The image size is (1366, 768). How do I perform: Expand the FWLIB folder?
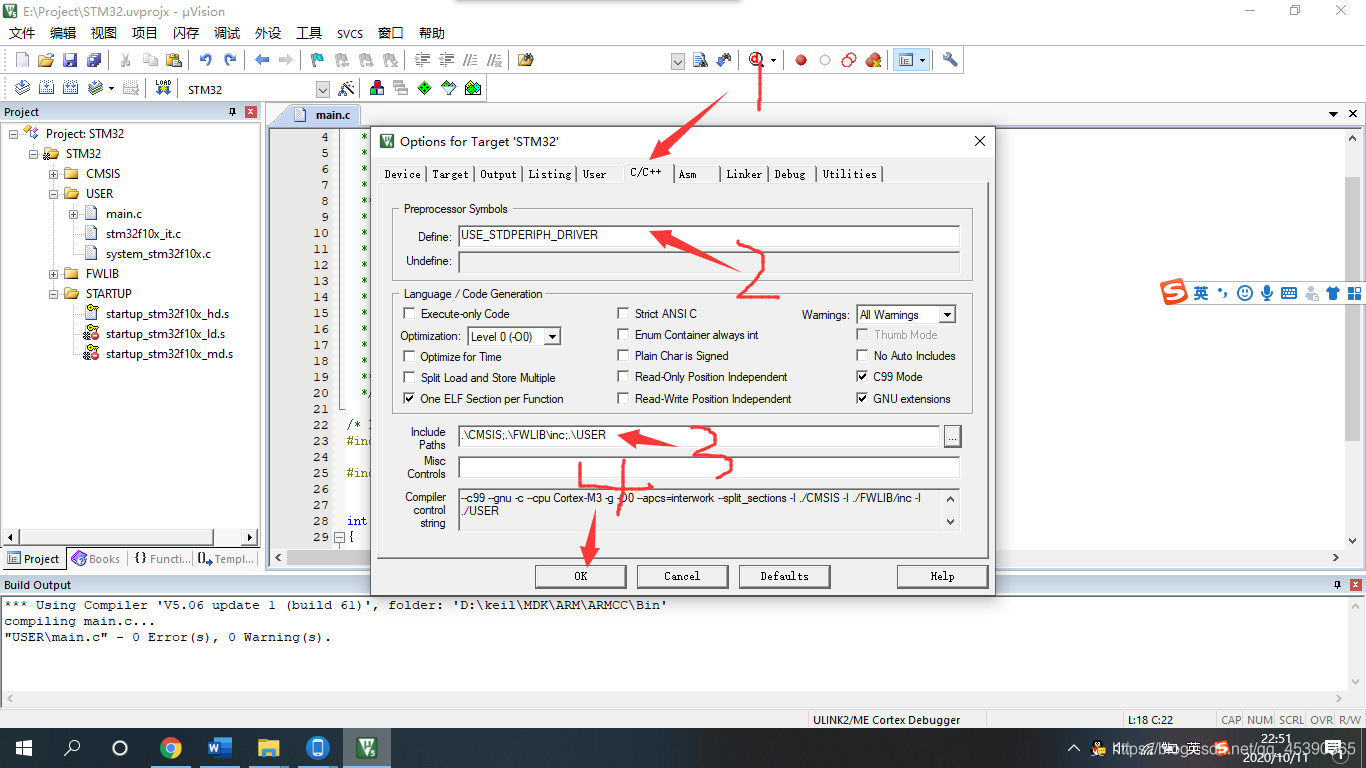(54, 274)
